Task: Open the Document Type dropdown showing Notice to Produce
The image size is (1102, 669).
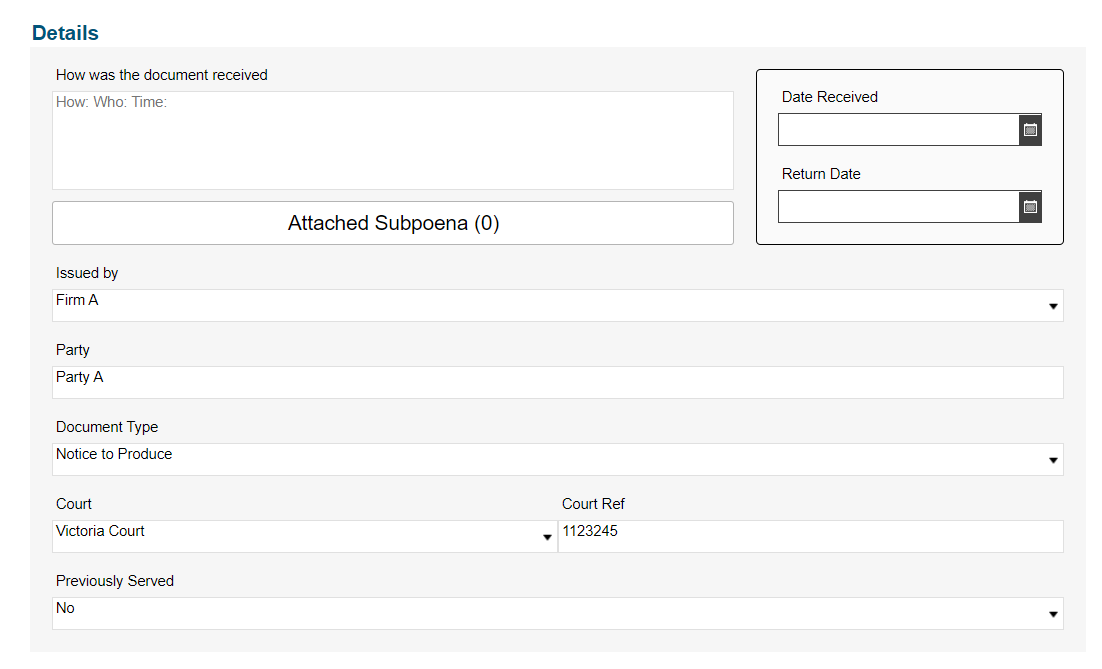Action: pyautogui.click(x=1052, y=460)
